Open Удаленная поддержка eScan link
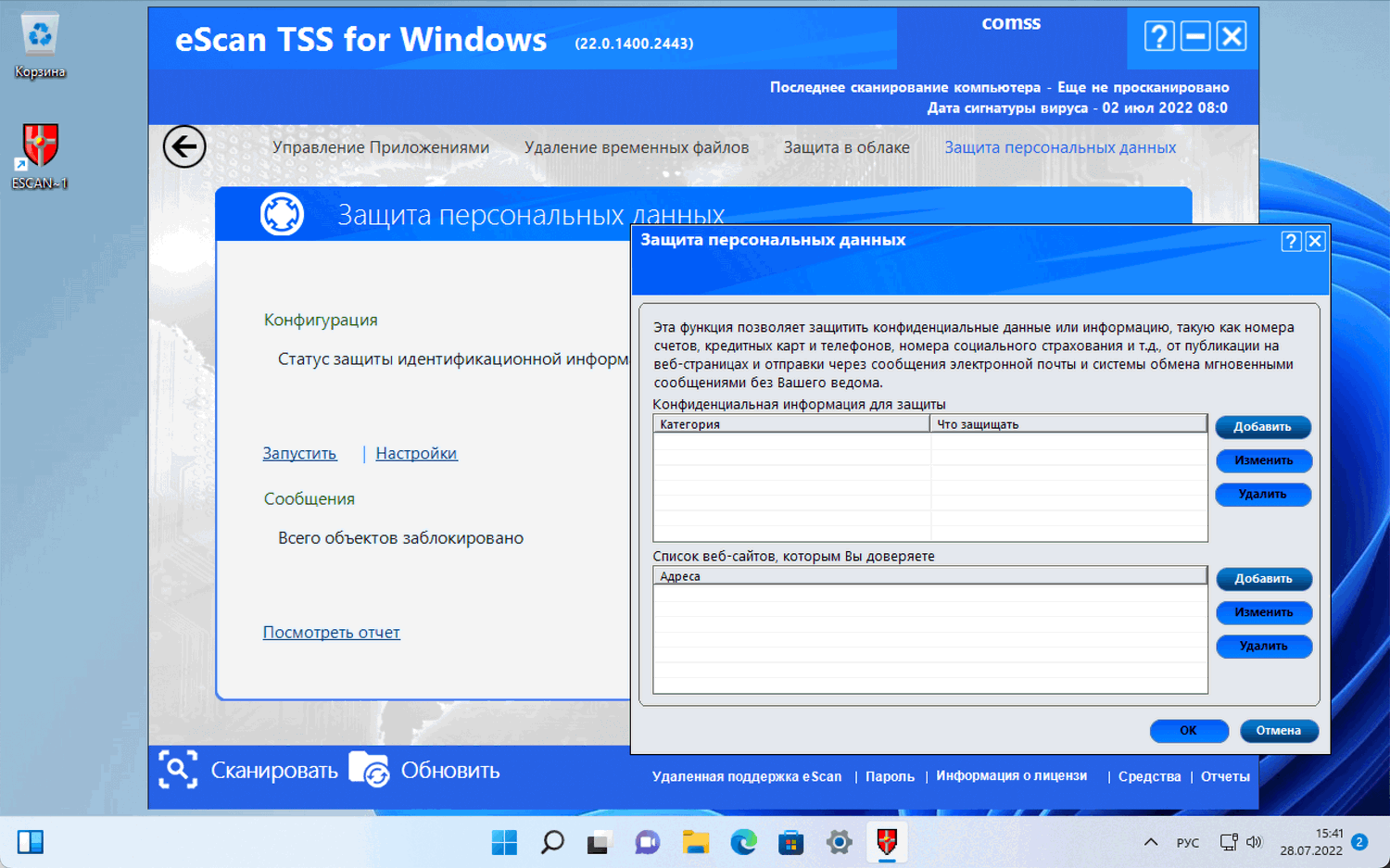 747,776
